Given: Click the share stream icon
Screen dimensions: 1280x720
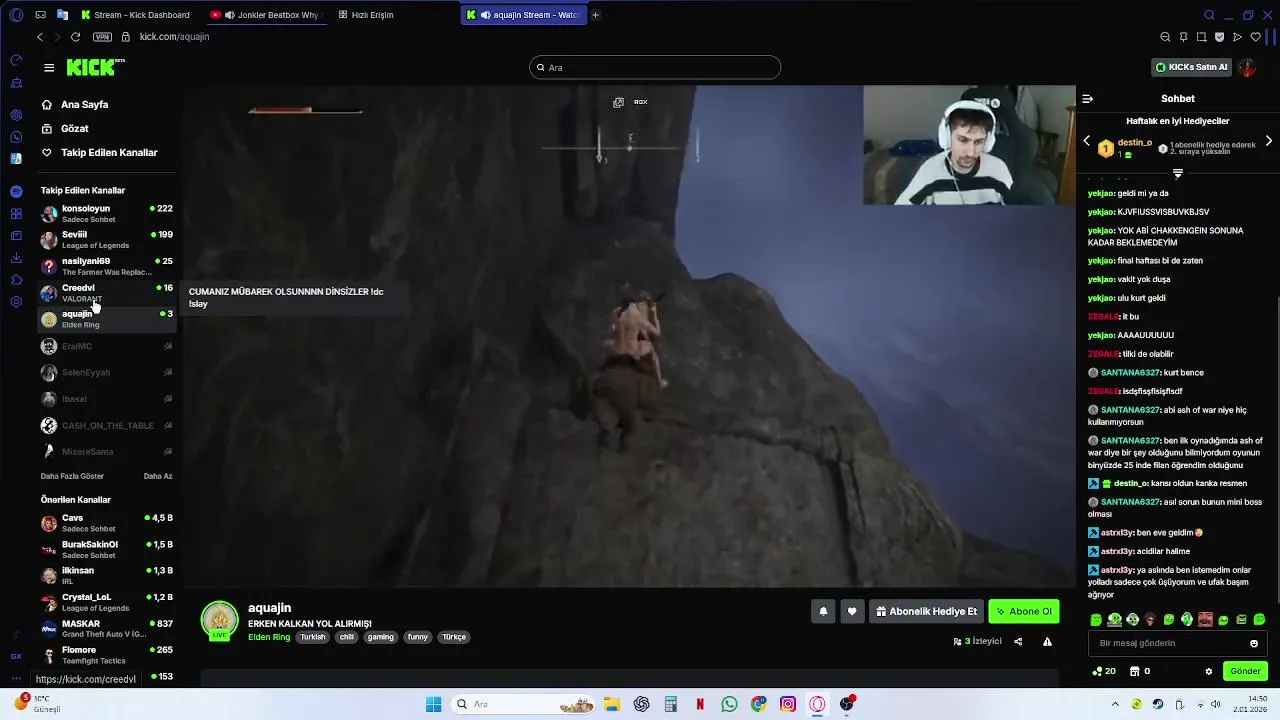Looking at the screenshot, I should click(1018, 642).
